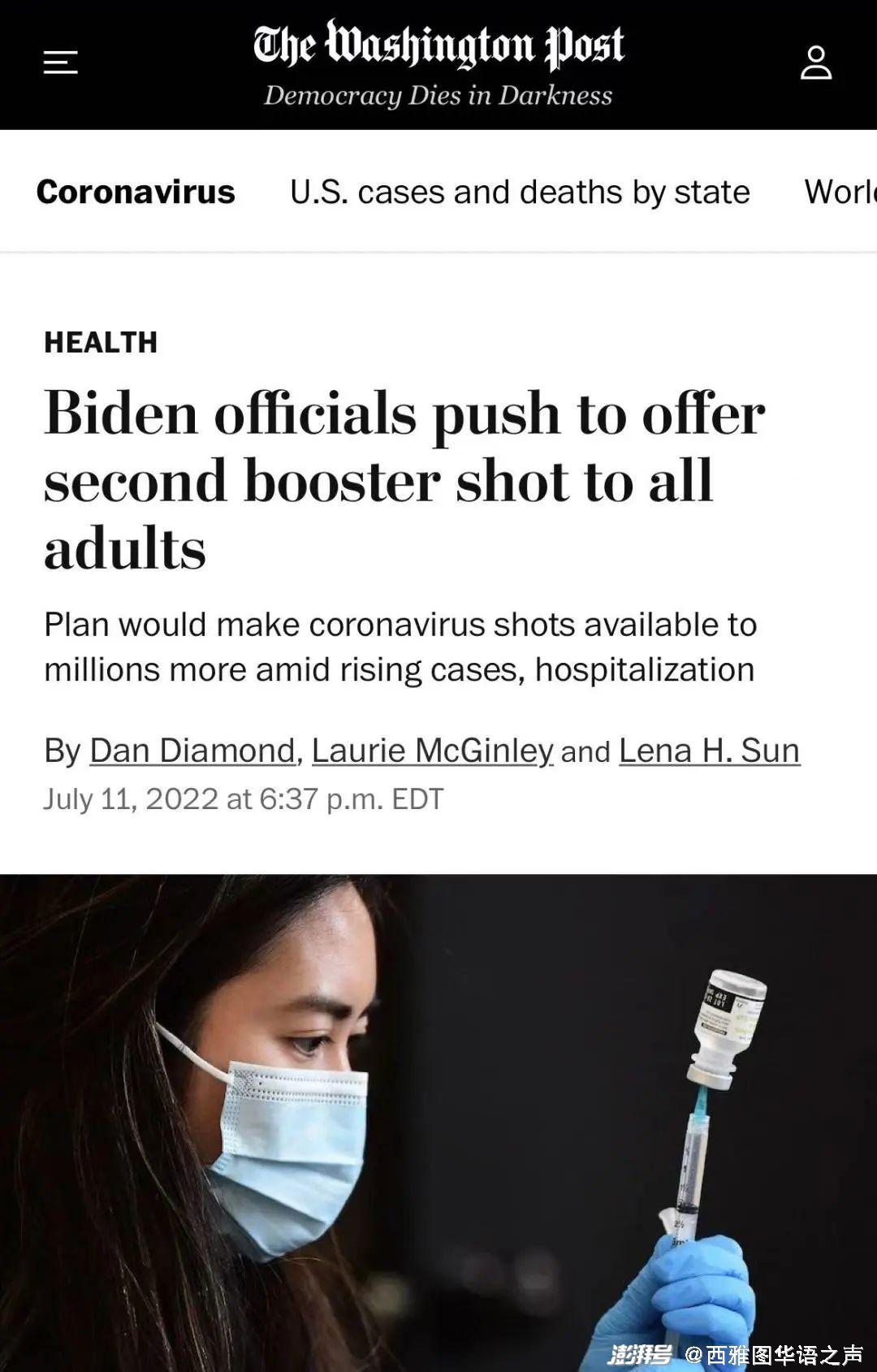Open U.S. cases and deaths by state tab
Screen dimensions: 877x1372
520,192
